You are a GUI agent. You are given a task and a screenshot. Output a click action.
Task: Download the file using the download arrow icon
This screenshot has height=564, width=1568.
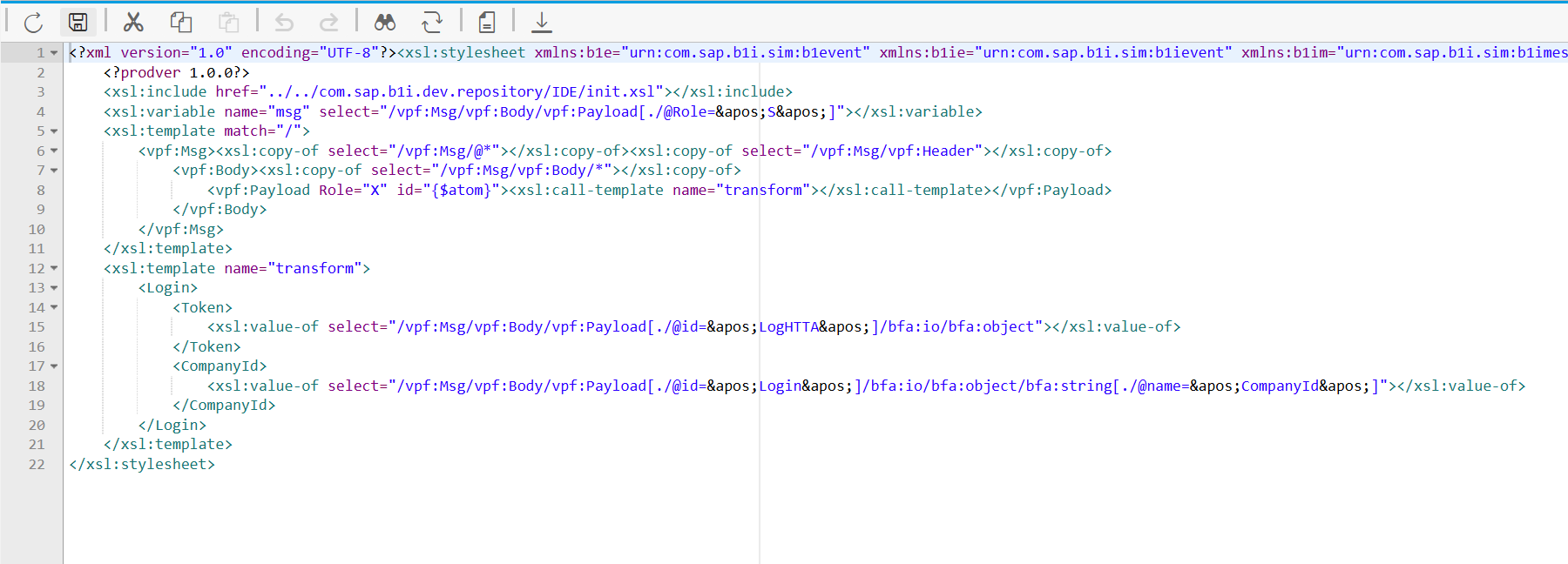(542, 22)
